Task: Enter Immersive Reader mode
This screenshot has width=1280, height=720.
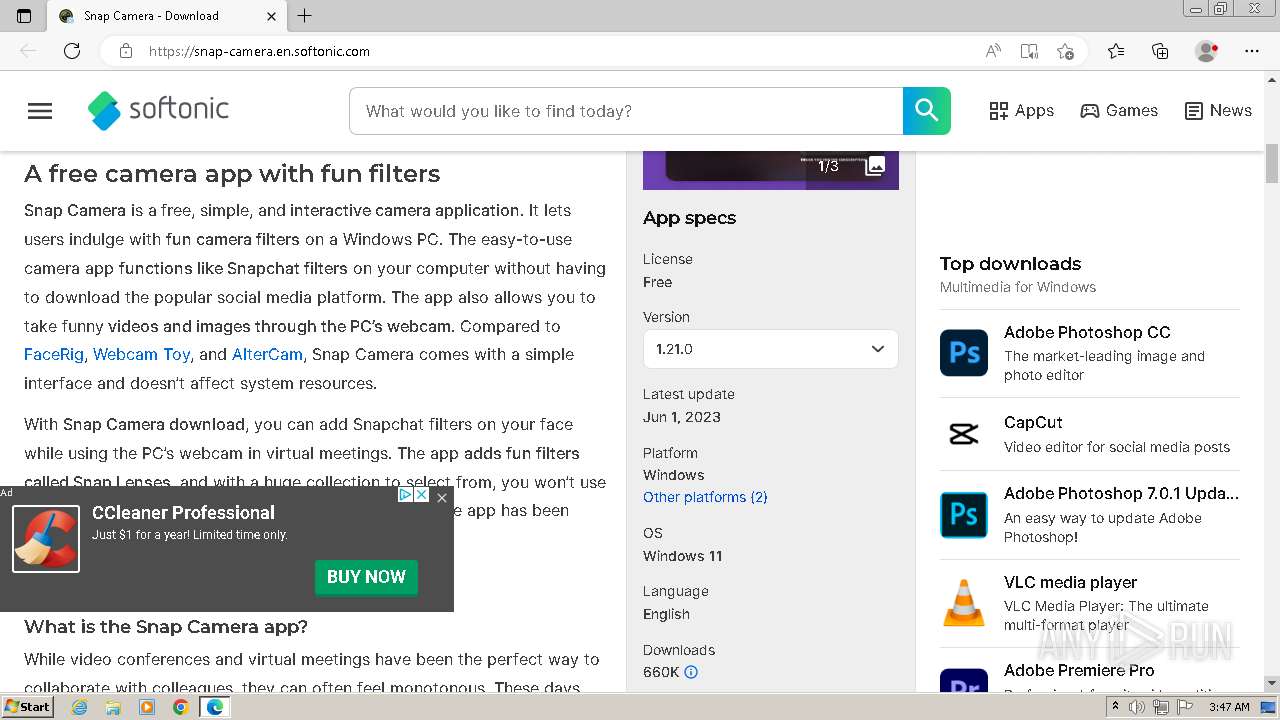Action: 1029,51
